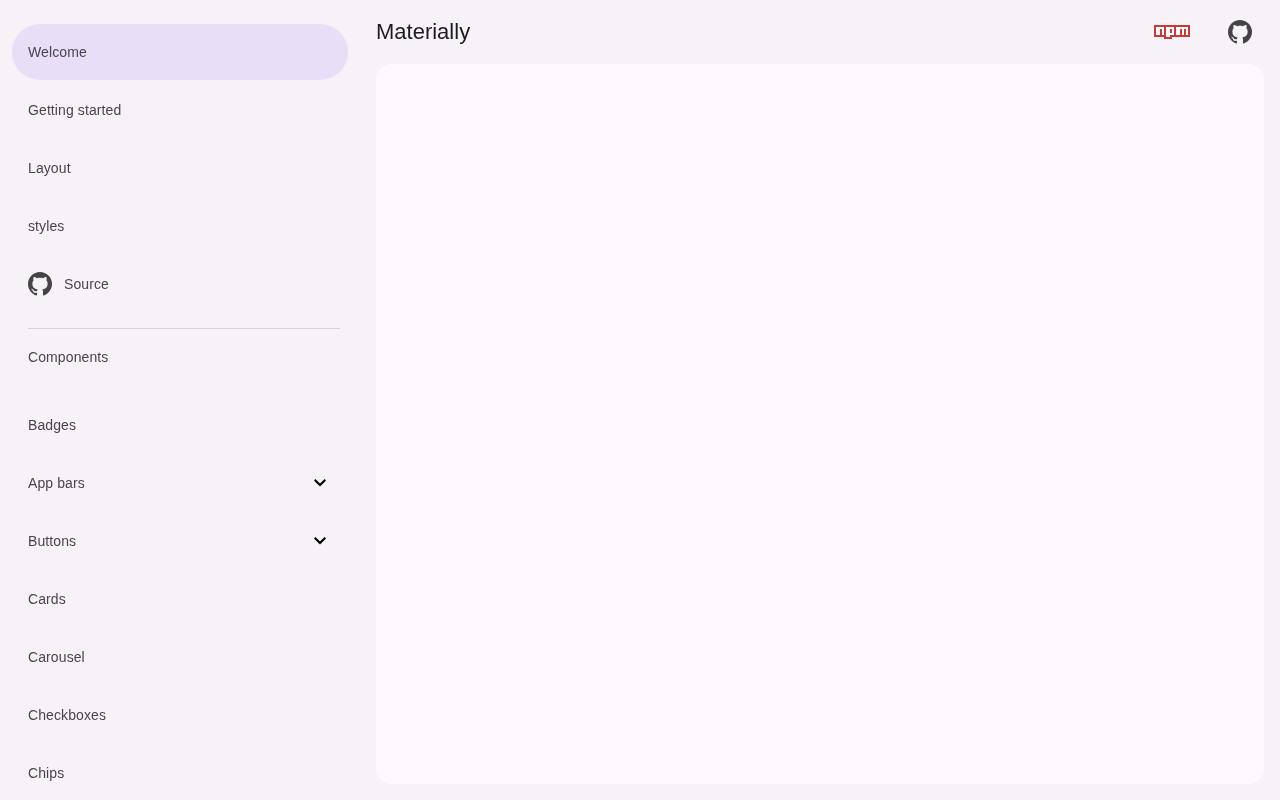Navigate to Badges component page
The height and width of the screenshot is (800, 1280).
click(52, 425)
